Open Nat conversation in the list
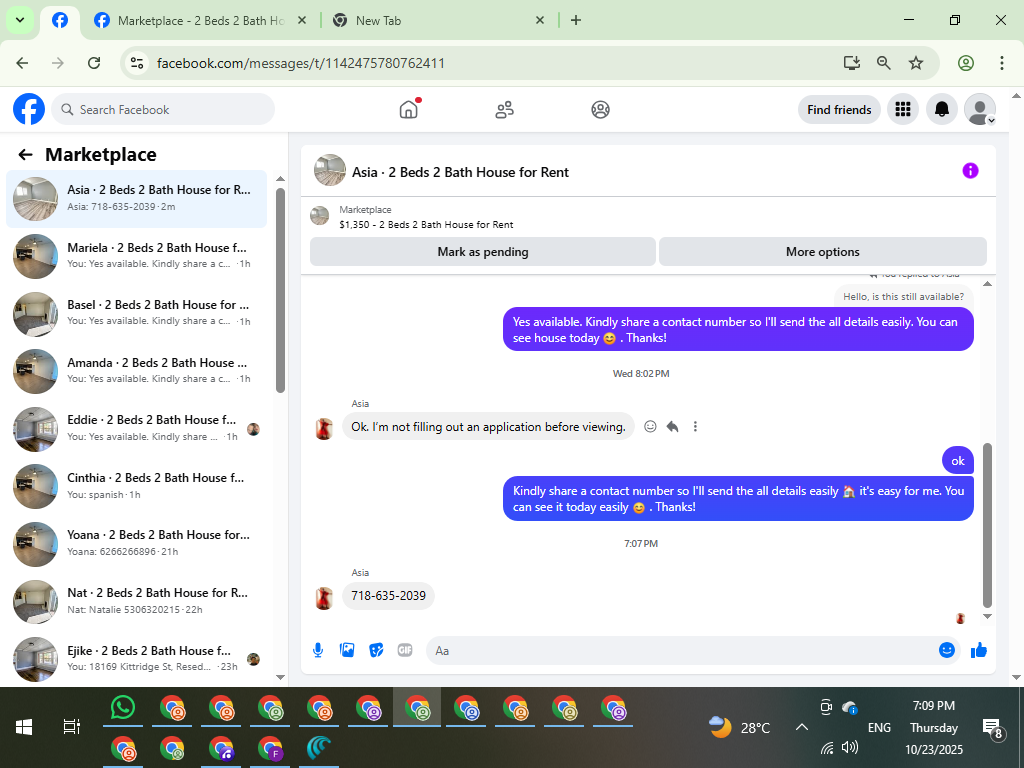This screenshot has height=768, width=1024. tap(136, 601)
